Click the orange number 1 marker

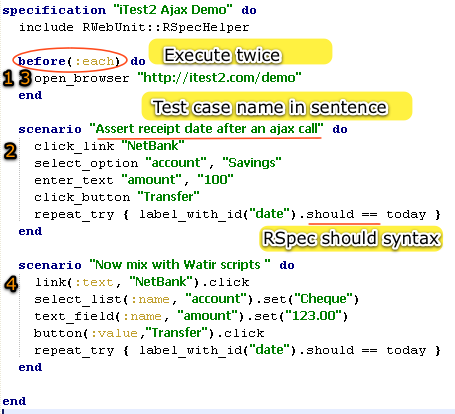pos(8,78)
